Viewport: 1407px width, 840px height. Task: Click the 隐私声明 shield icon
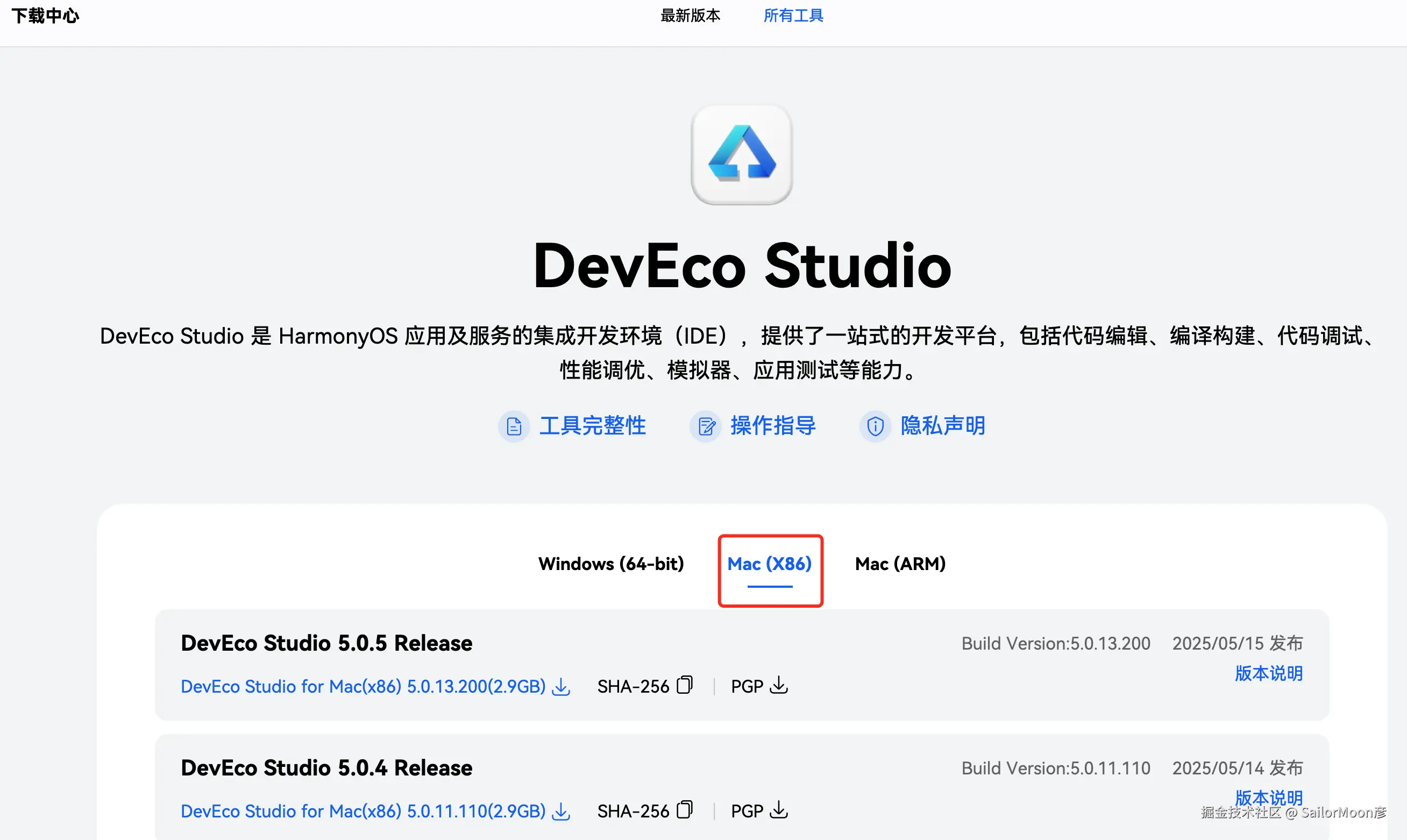875,426
